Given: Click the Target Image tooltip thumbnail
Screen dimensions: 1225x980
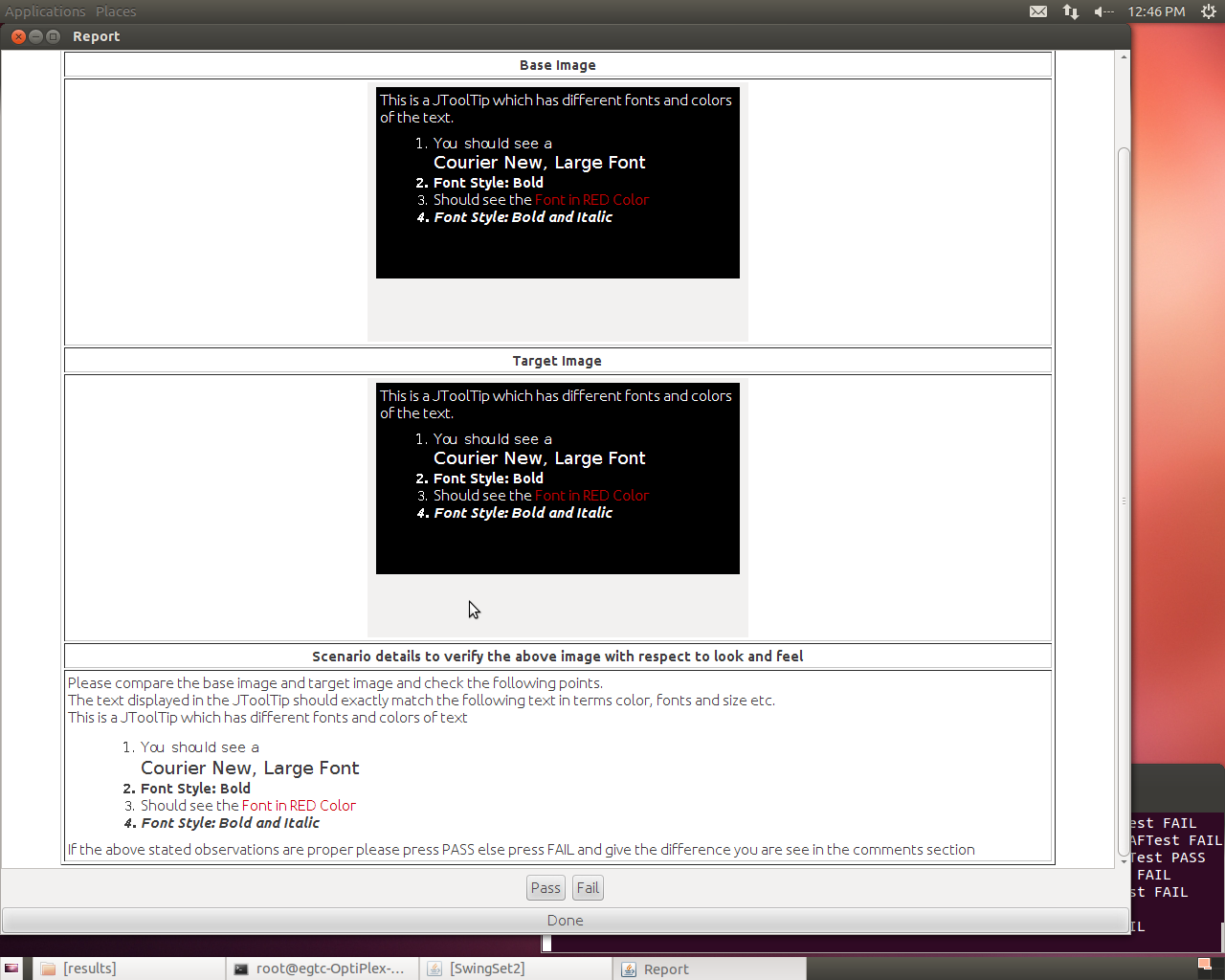Looking at the screenshot, I should (x=557, y=479).
